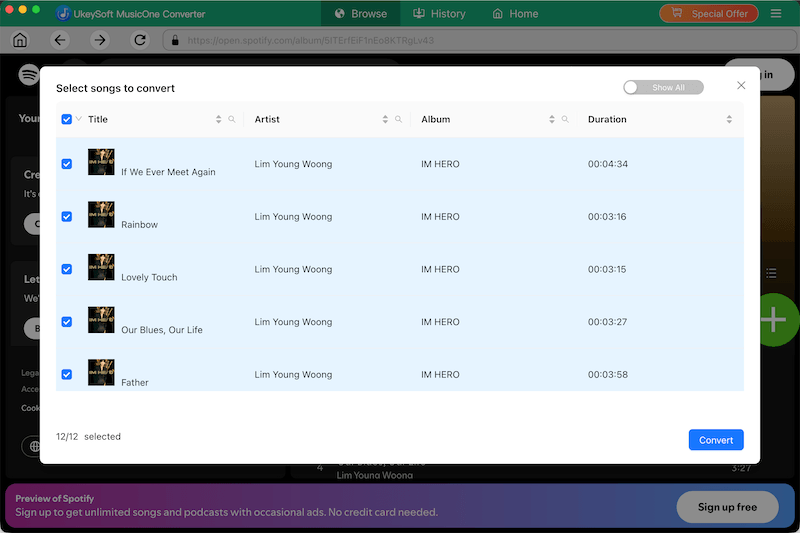Close the Select songs dialog
This screenshot has height=533, width=800.
pos(741,85)
